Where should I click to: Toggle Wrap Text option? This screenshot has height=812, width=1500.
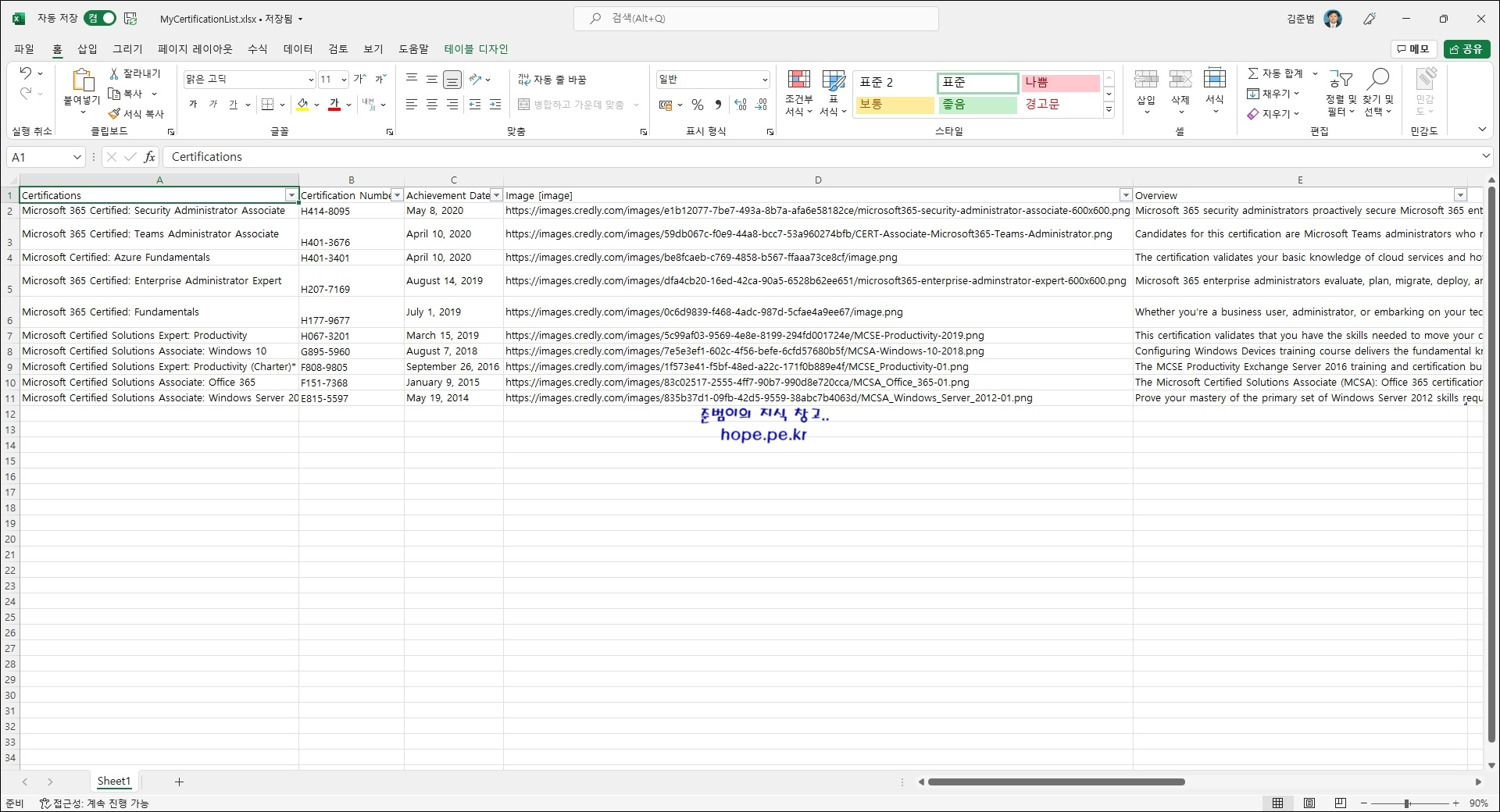coord(552,80)
